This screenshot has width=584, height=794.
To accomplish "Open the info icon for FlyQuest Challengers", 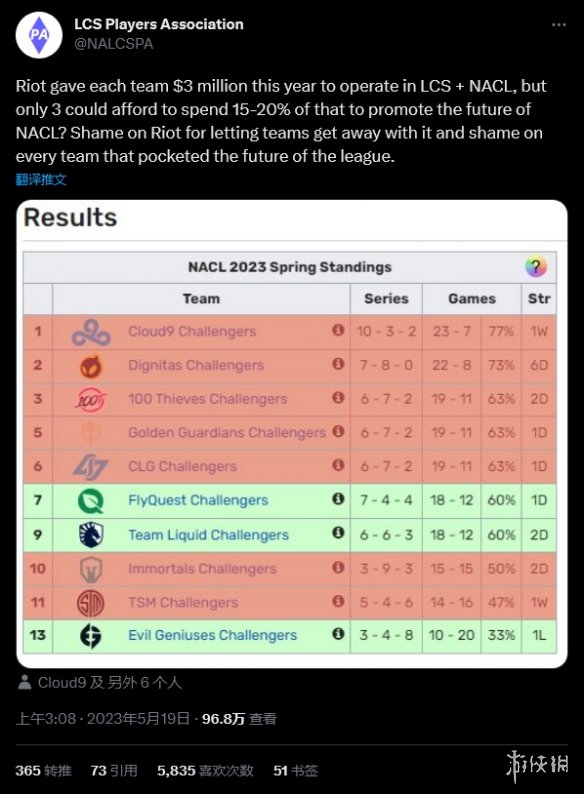I will (338, 499).
